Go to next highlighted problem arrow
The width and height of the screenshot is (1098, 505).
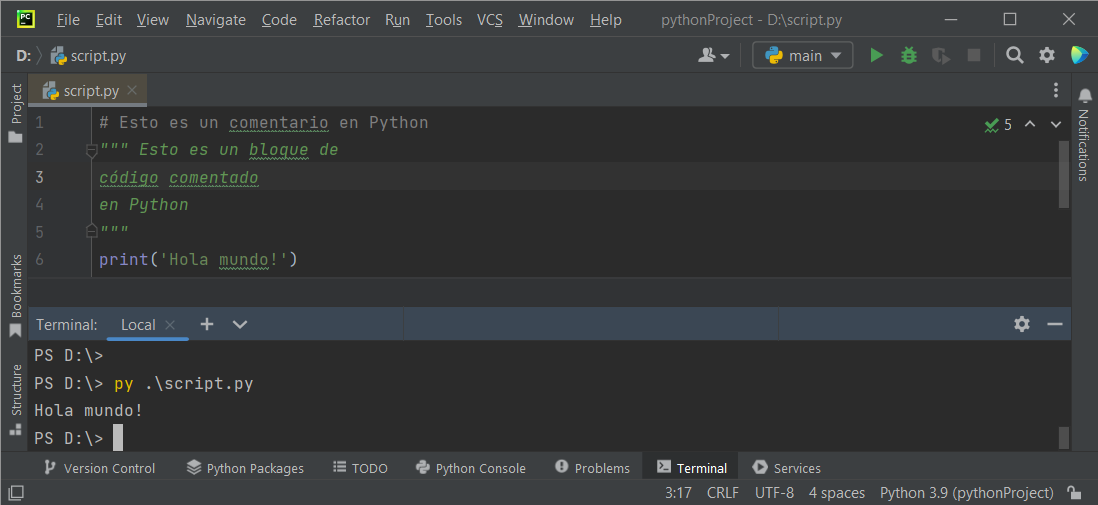click(1056, 125)
